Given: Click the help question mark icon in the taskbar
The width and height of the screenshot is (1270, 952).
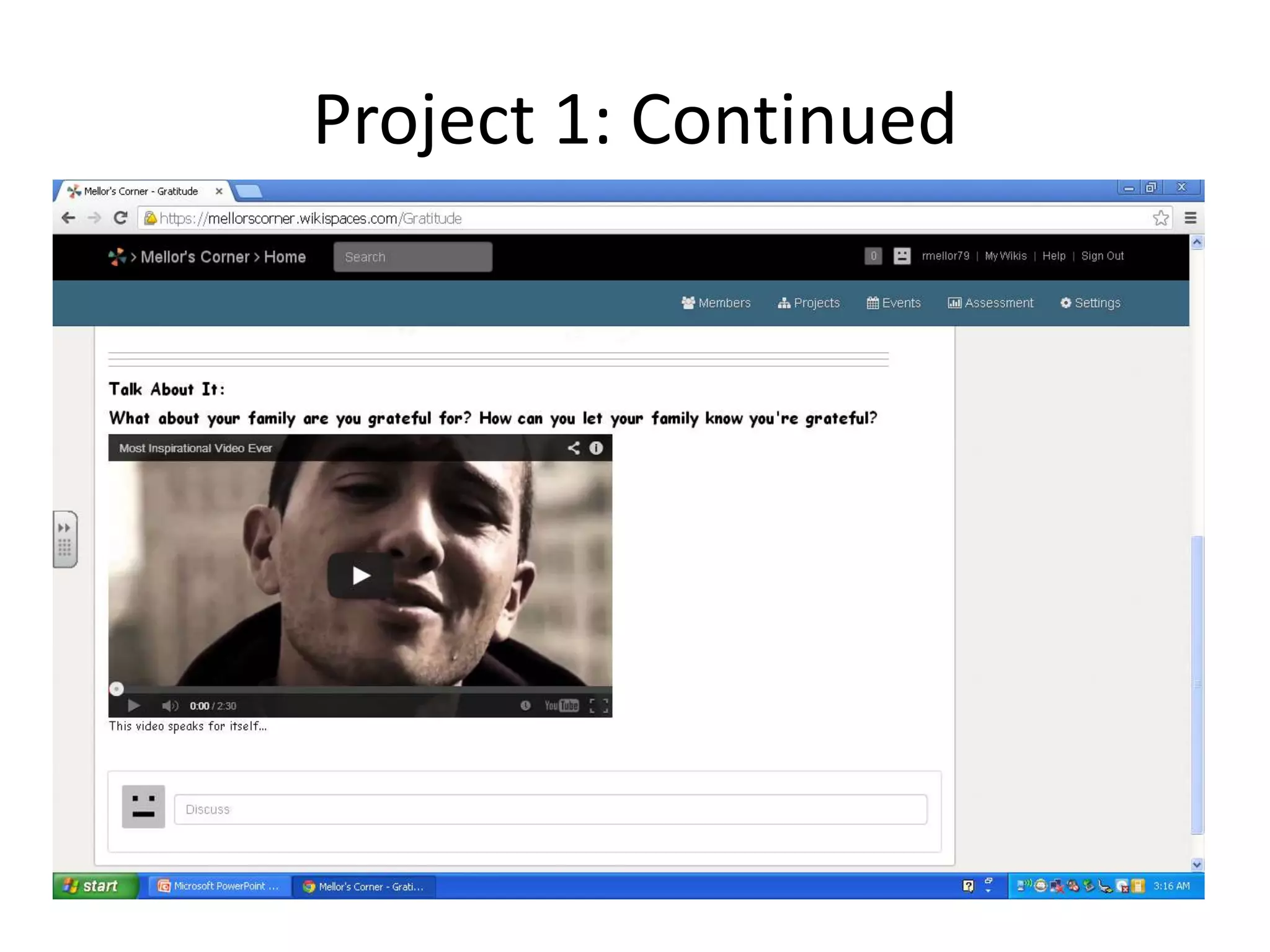Looking at the screenshot, I should pos(968,886).
